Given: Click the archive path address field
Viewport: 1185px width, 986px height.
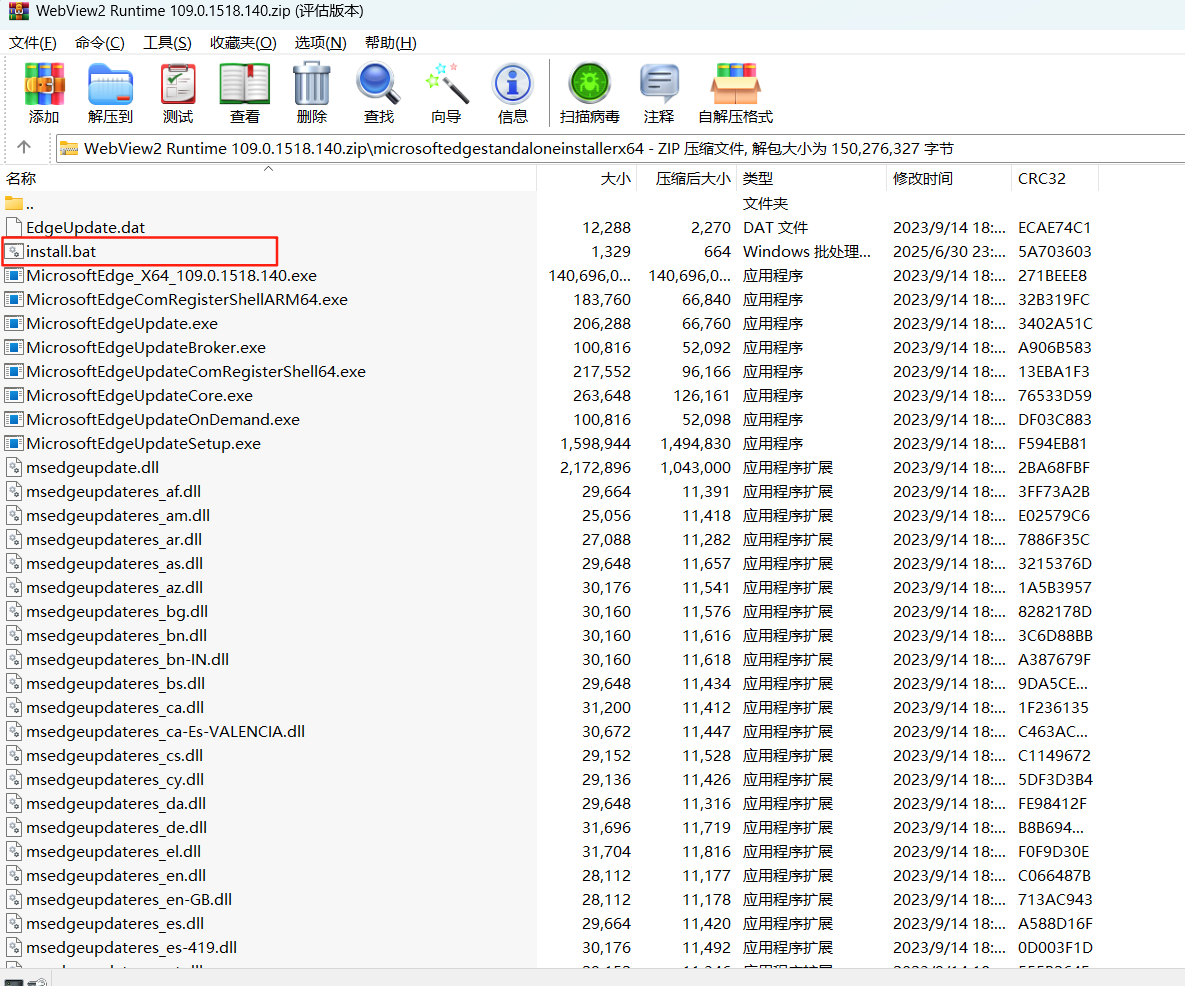Looking at the screenshot, I should (620, 148).
